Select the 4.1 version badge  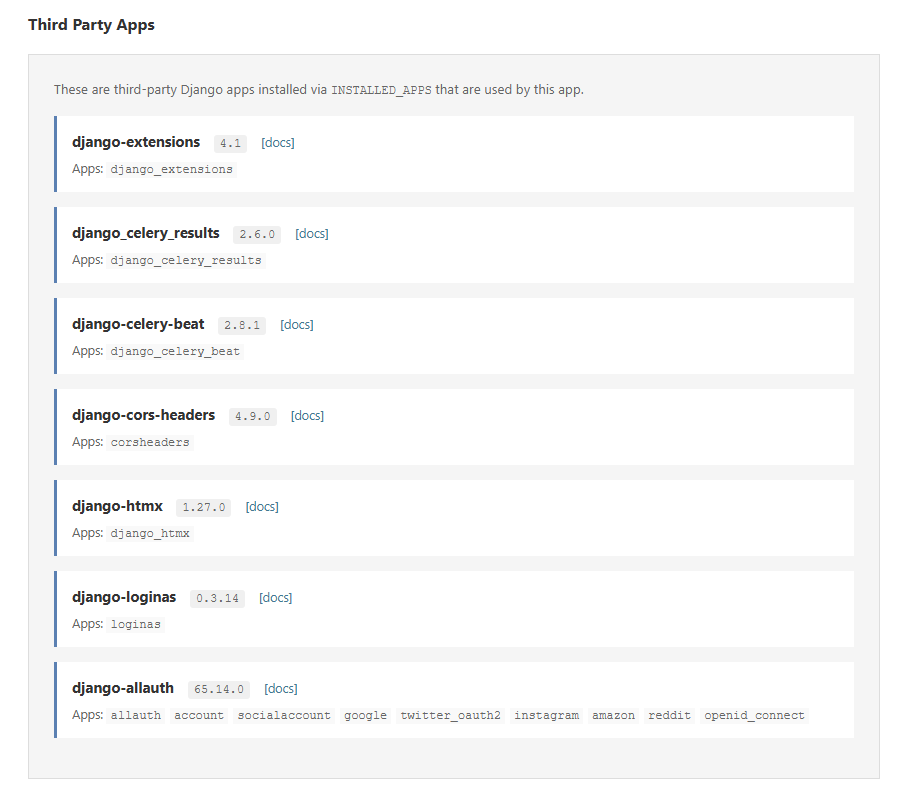coord(230,143)
